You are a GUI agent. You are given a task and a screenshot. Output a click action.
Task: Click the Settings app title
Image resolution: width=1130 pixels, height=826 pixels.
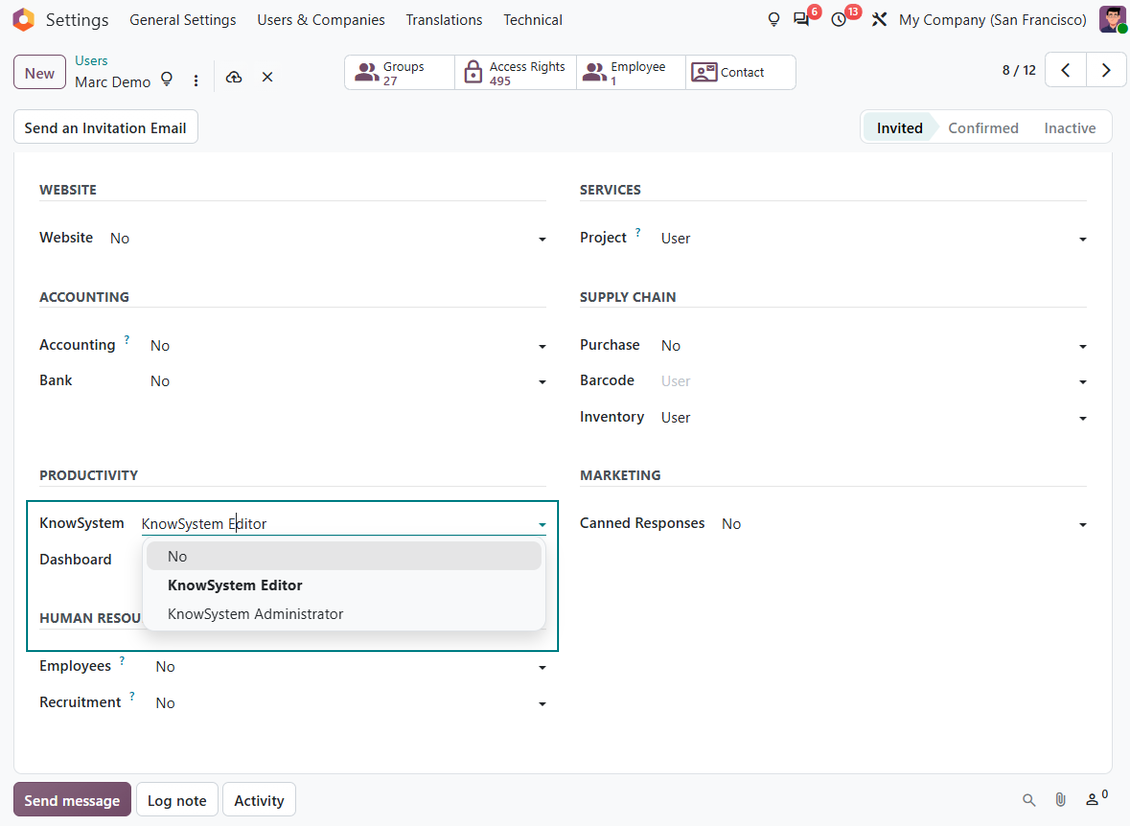[77, 19]
